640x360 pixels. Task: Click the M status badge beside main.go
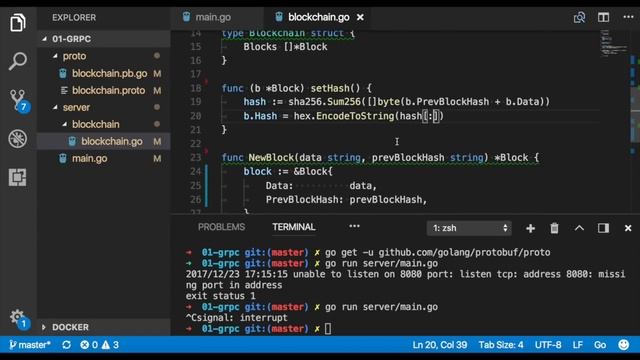click(157, 158)
